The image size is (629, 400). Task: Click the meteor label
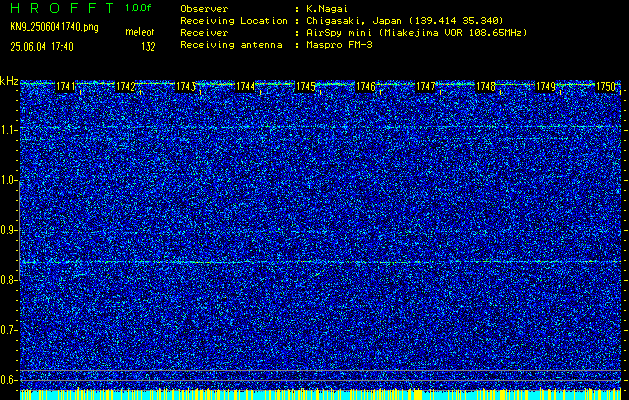coord(140,32)
